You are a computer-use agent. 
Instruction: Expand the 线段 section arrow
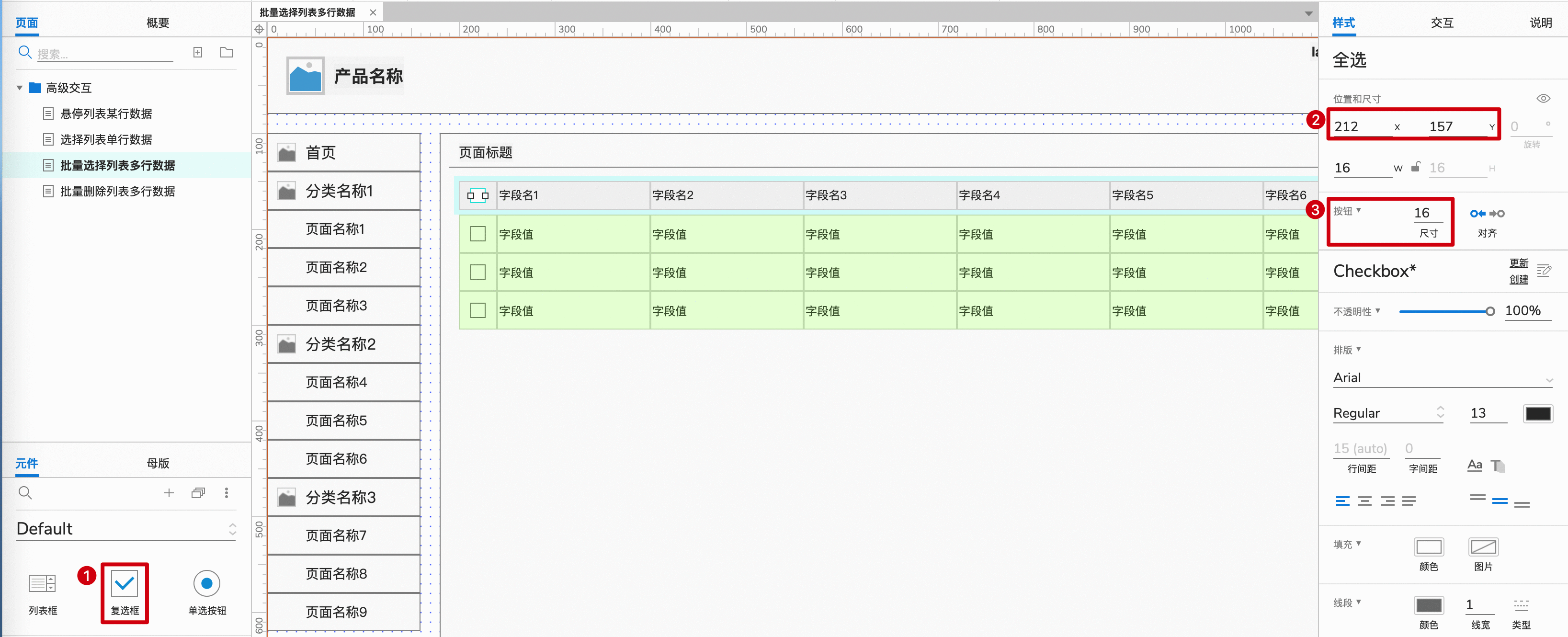1359,602
